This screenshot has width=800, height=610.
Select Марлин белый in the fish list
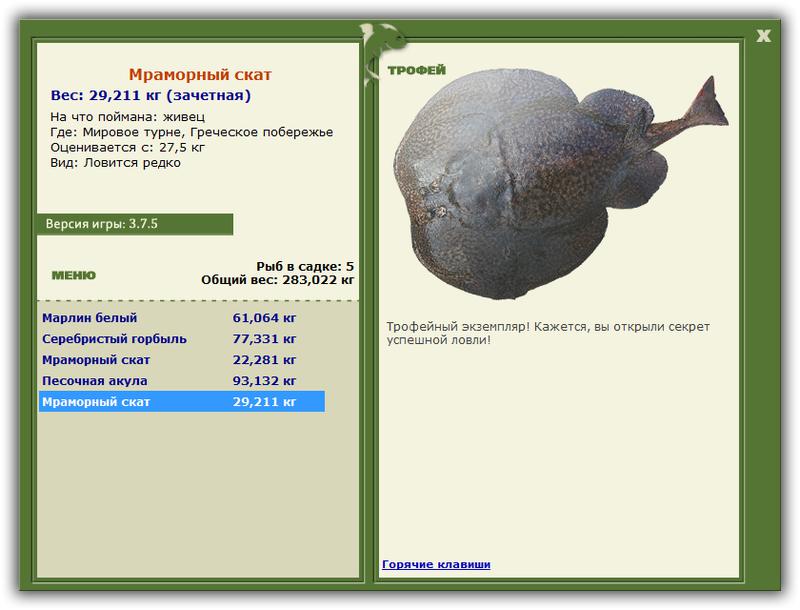(182, 318)
